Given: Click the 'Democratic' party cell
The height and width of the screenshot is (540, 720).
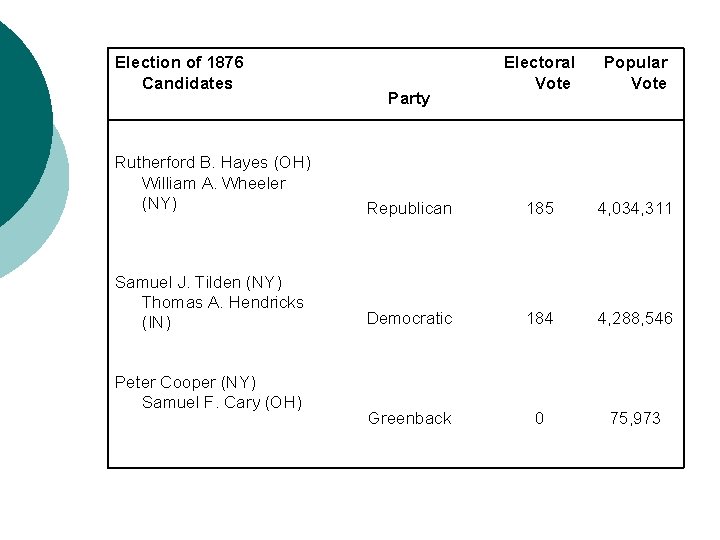Looking at the screenshot, I should (x=409, y=318).
